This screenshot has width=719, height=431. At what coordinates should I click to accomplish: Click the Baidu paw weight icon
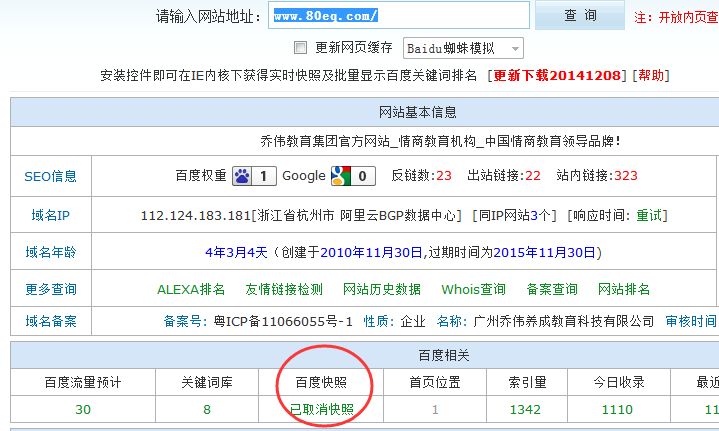242,176
